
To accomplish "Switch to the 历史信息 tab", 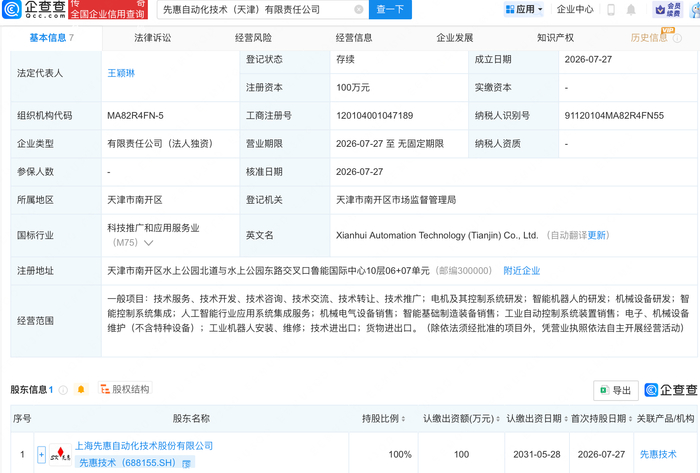I will coord(649,38).
